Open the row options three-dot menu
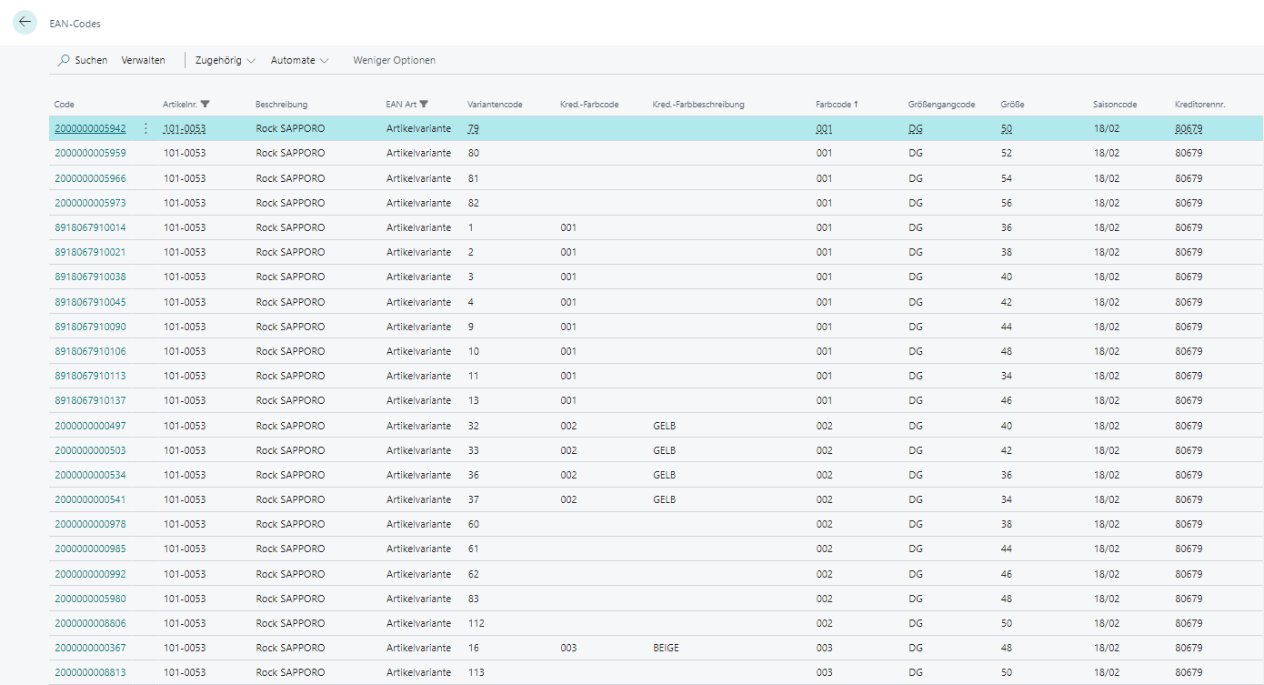 pyautogui.click(x=146, y=129)
